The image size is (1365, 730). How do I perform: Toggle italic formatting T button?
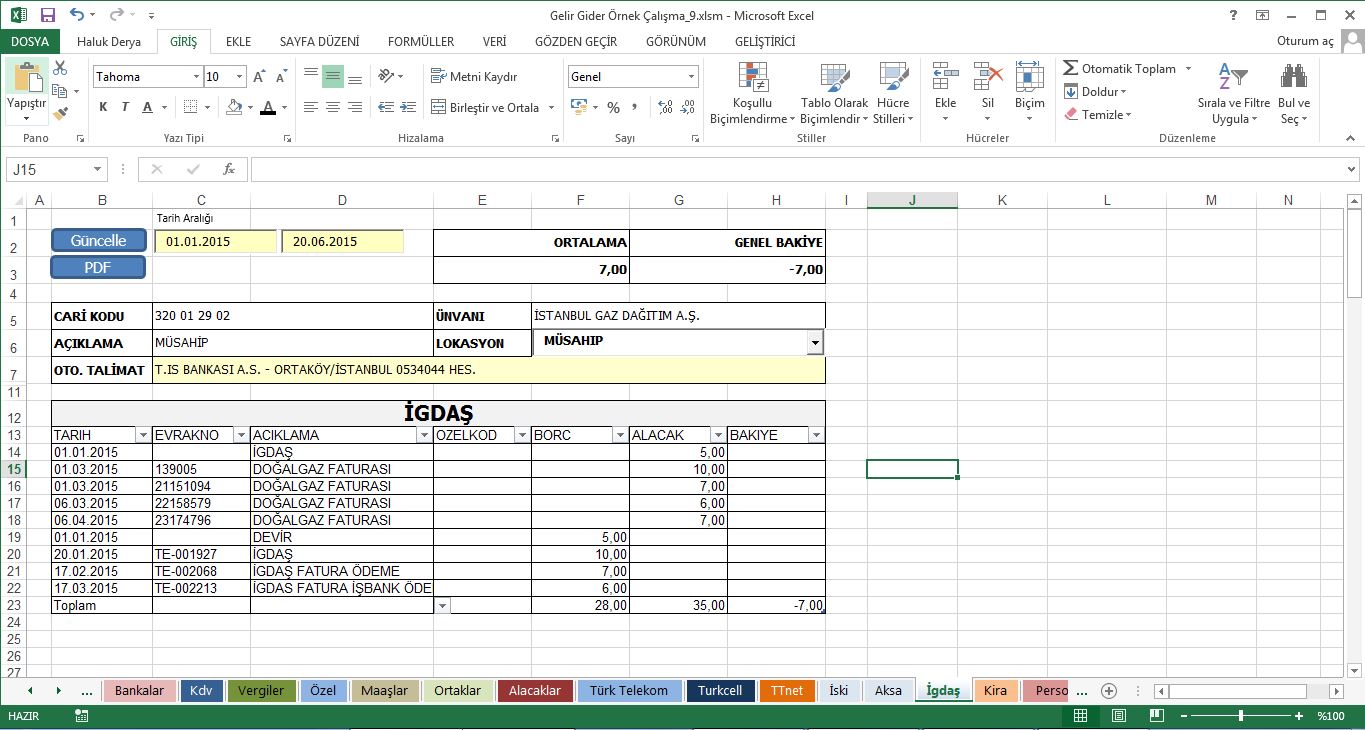click(125, 107)
